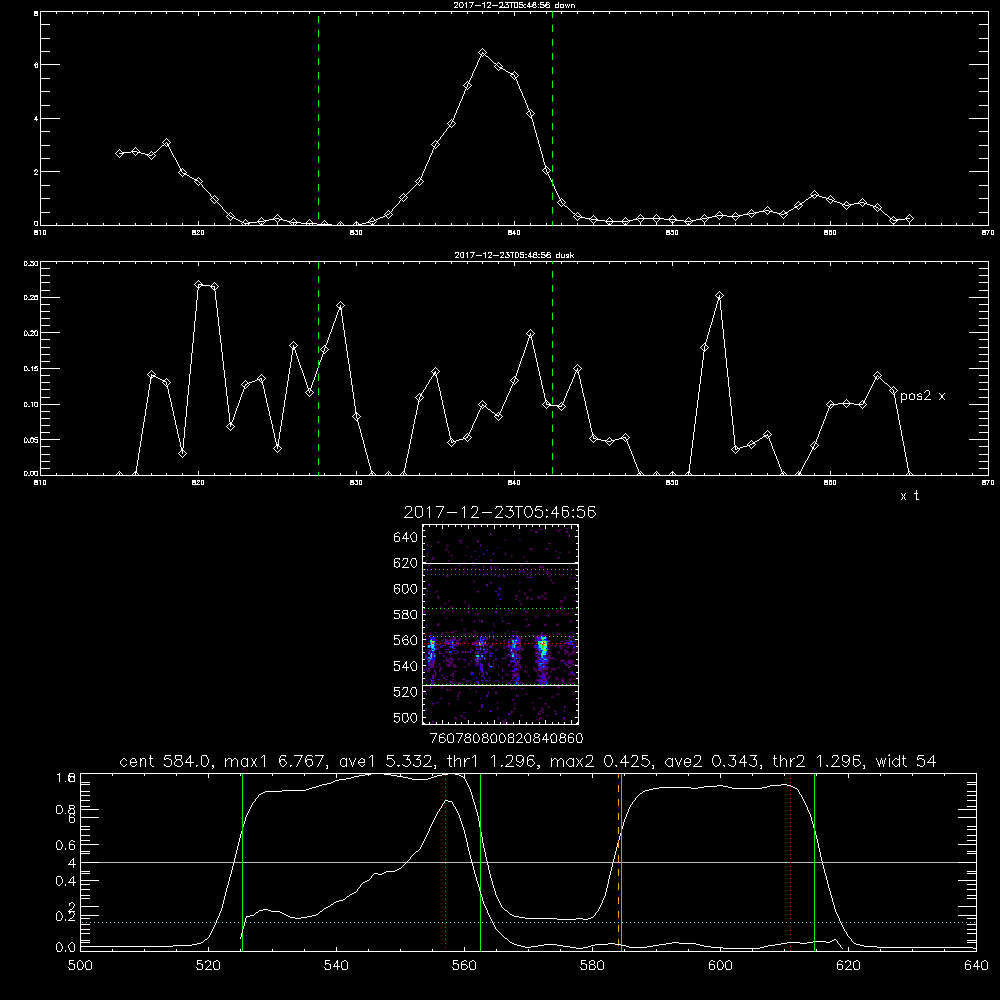Image resolution: width=1000 pixels, height=1000 pixels.
Task: Click the dusk peak diamond near 841
Action: (x=530, y=334)
